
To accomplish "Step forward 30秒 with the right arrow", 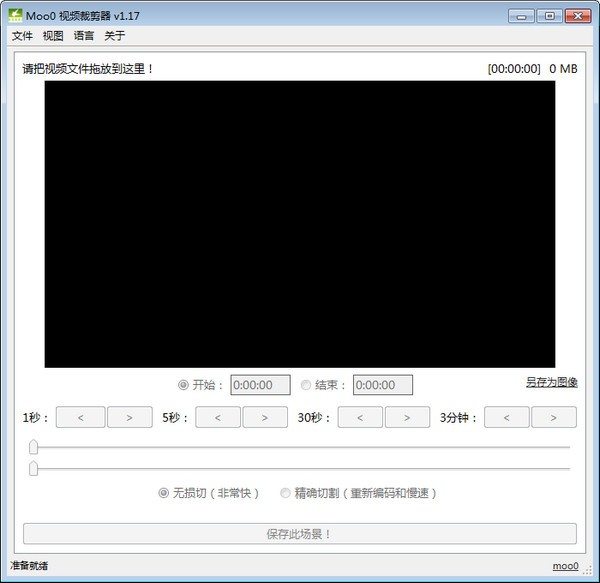I will [407, 417].
